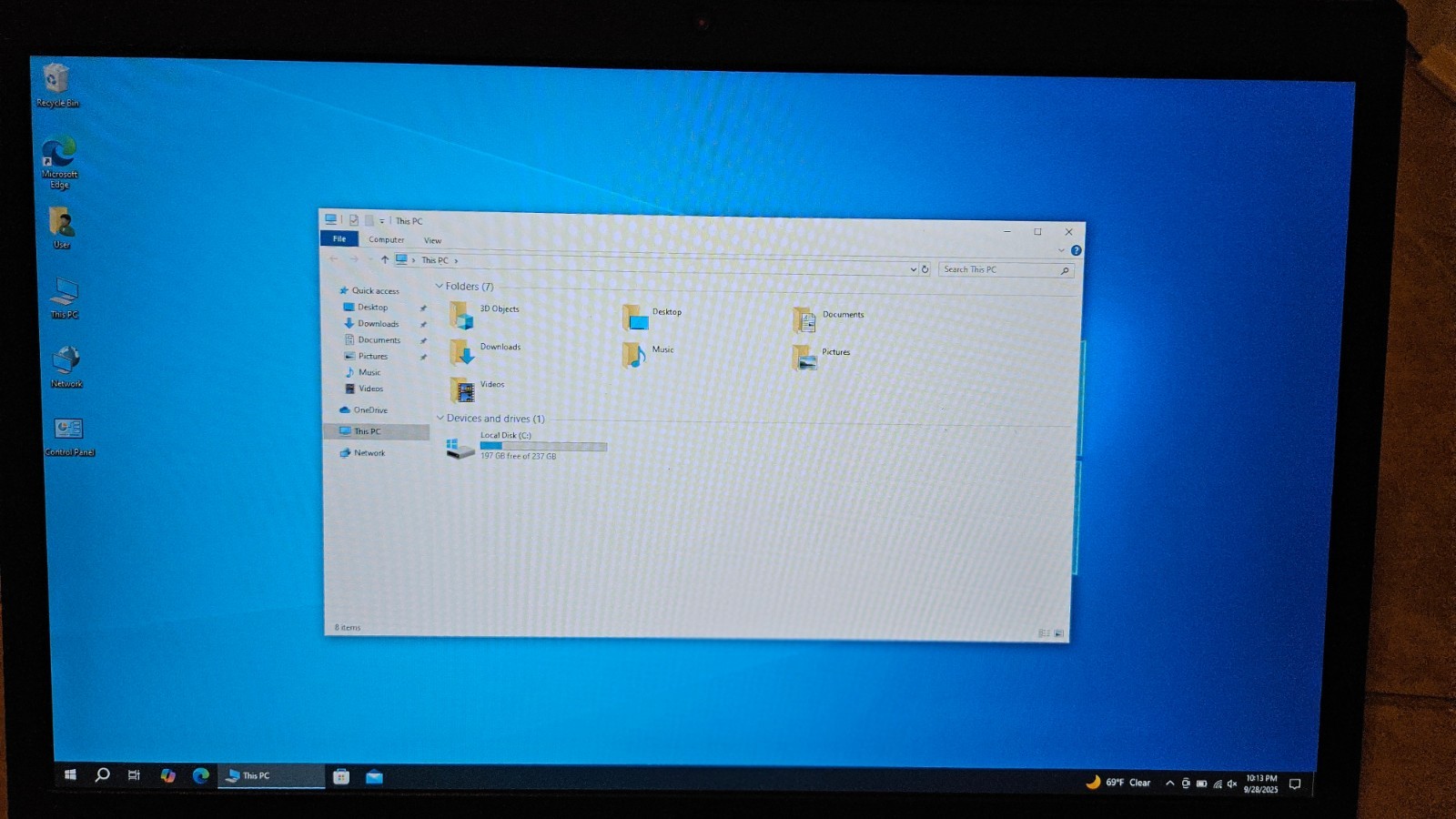Open clock showing 10:13 PM
This screenshot has height=819, width=1456.
pos(1261,784)
